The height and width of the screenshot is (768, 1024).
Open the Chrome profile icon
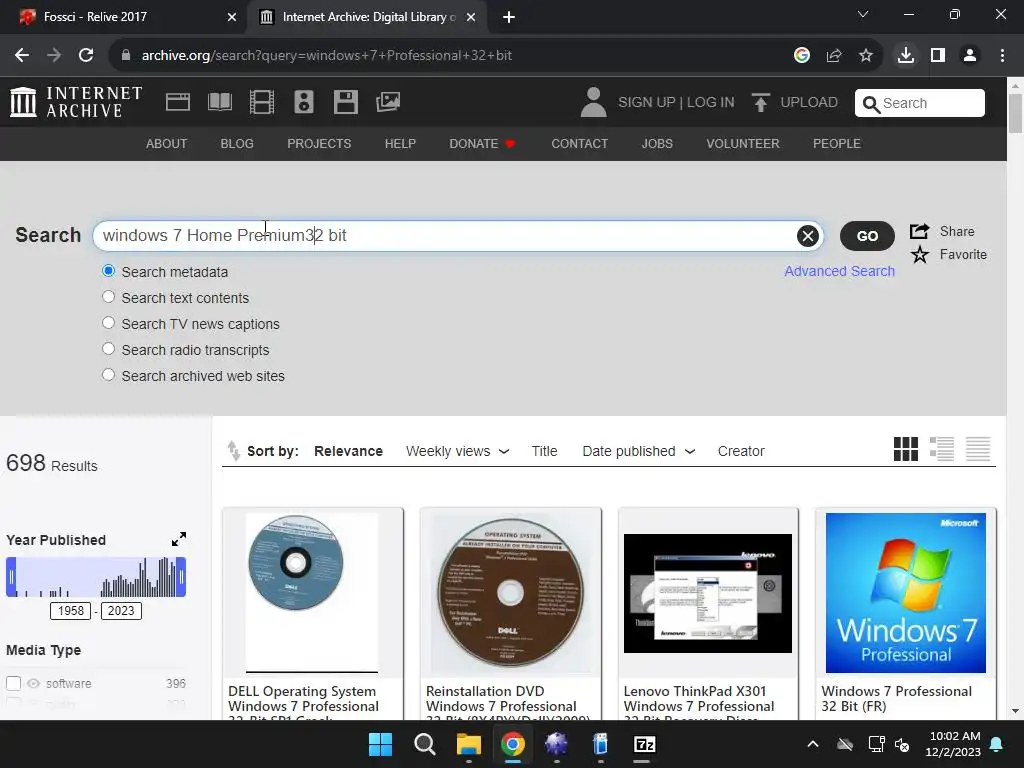(970, 56)
